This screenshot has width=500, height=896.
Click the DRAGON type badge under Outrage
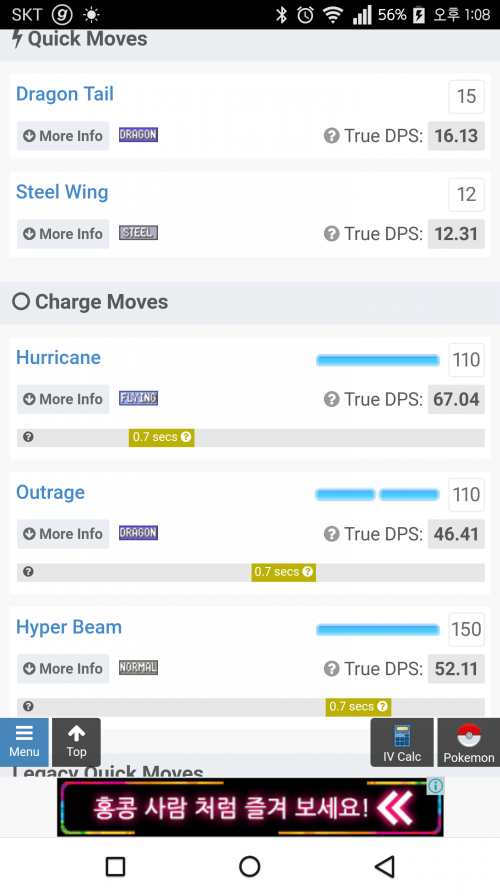138,533
